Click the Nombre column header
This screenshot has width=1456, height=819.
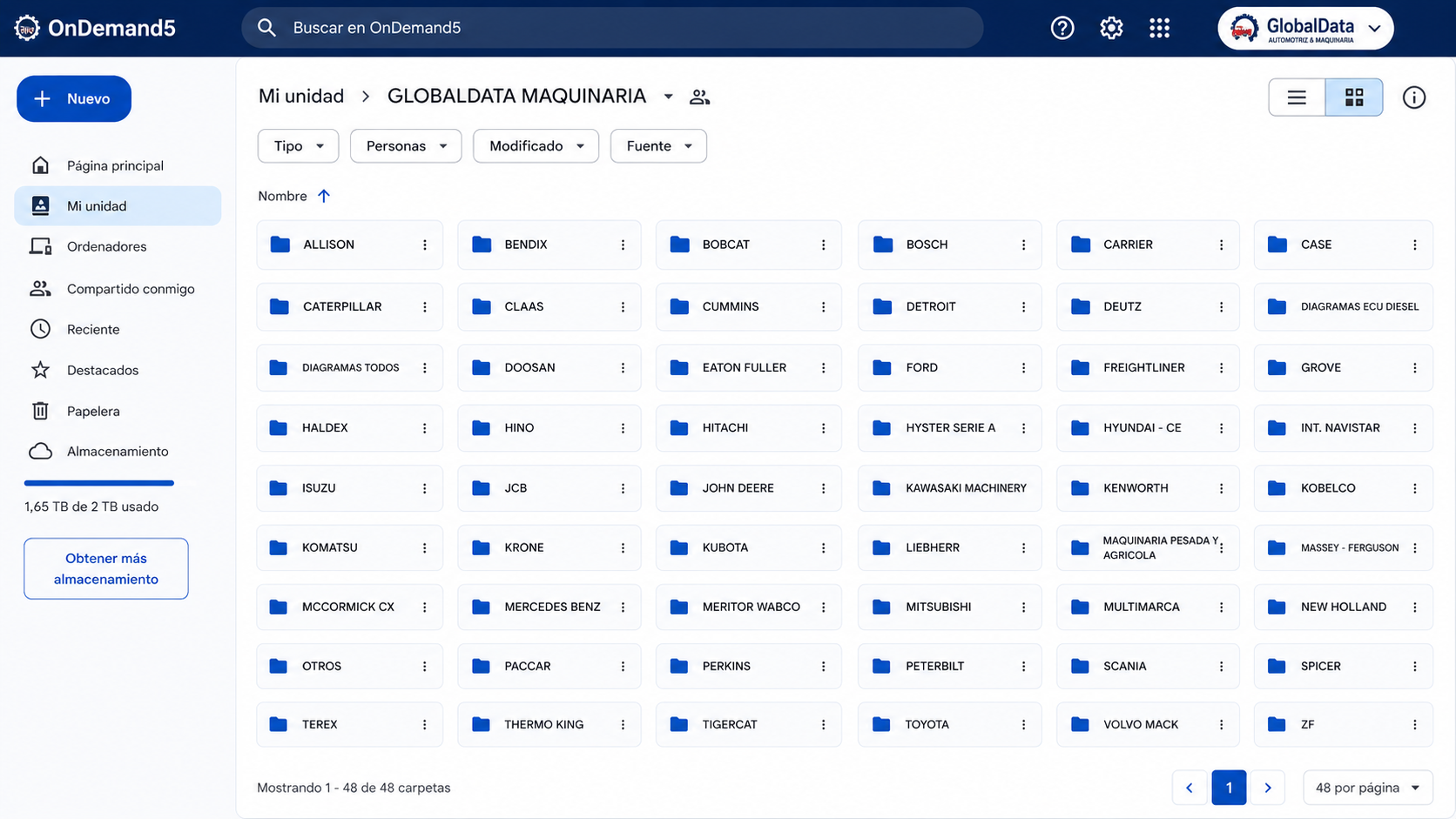pyautogui.click(x=282, y=196)
